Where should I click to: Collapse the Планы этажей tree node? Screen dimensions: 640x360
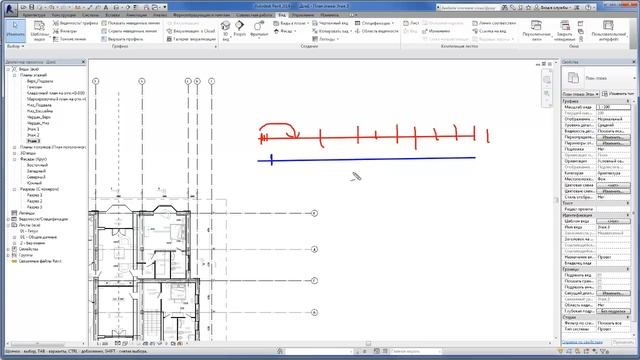point(15,75)
